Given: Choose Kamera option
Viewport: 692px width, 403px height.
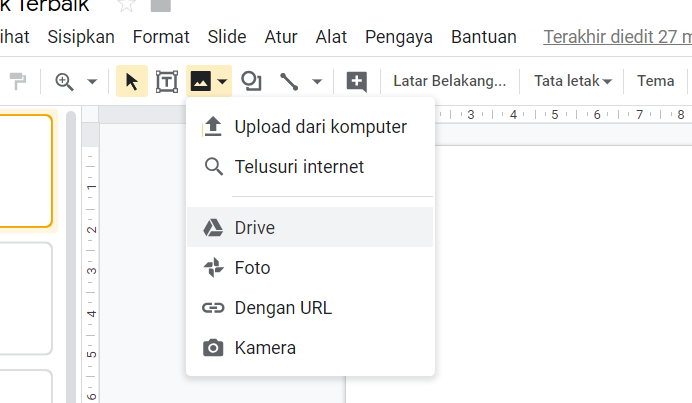Looking at the screenshot, I should (x=310, y=348).
